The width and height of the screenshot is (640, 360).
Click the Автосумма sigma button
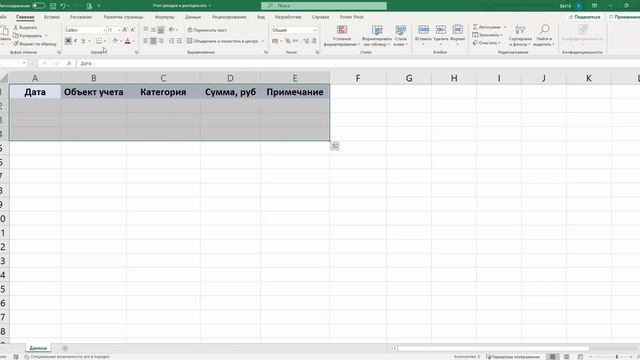coord(487,27)
